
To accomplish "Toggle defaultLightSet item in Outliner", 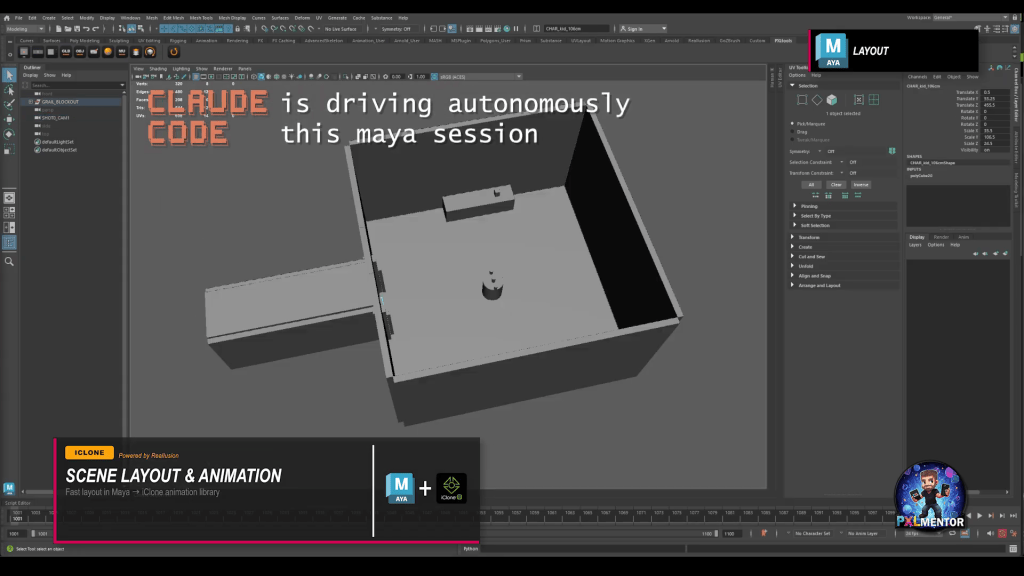I will coord(58,142).
